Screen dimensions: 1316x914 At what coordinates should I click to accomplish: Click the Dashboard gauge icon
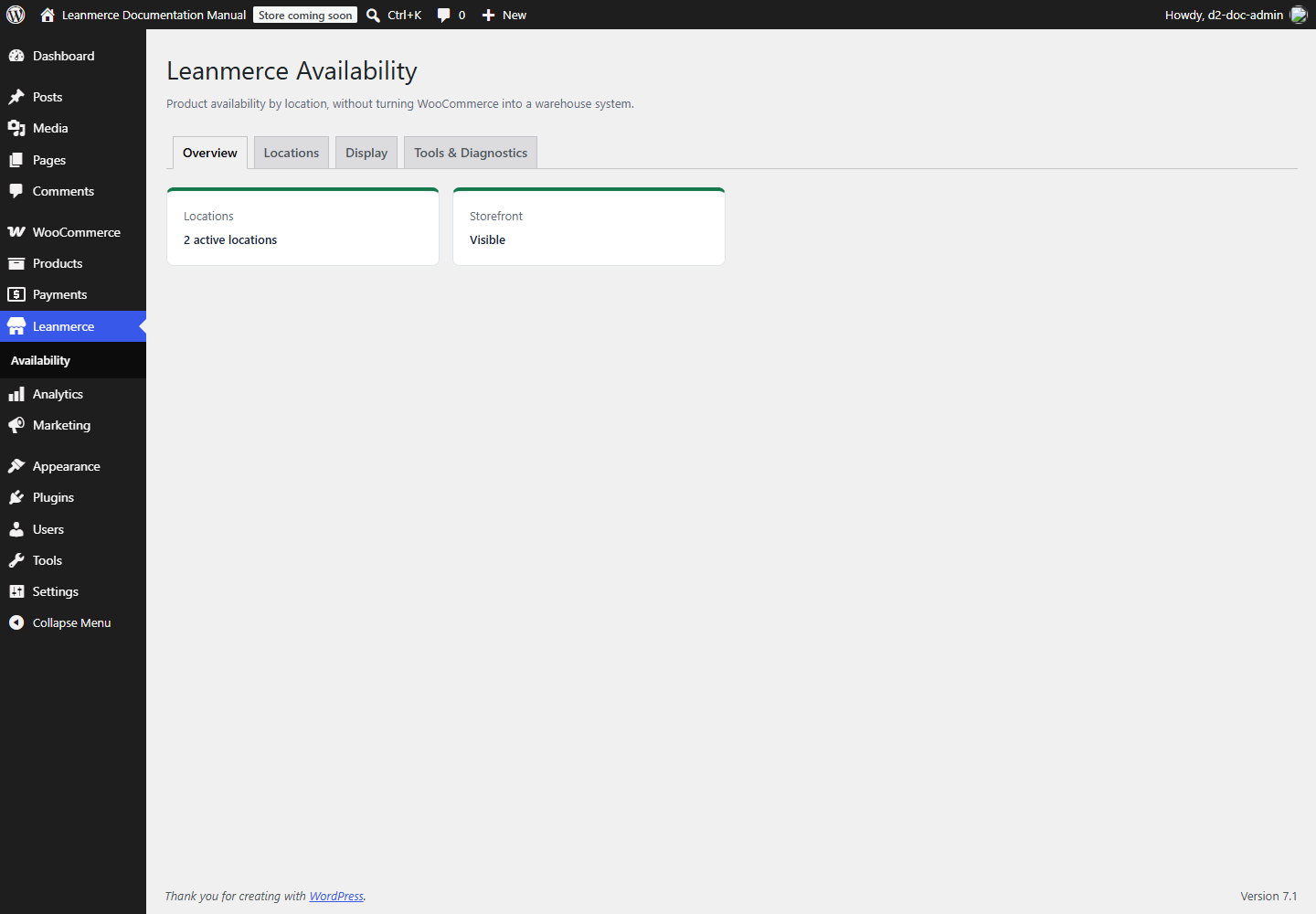(16, 56)
